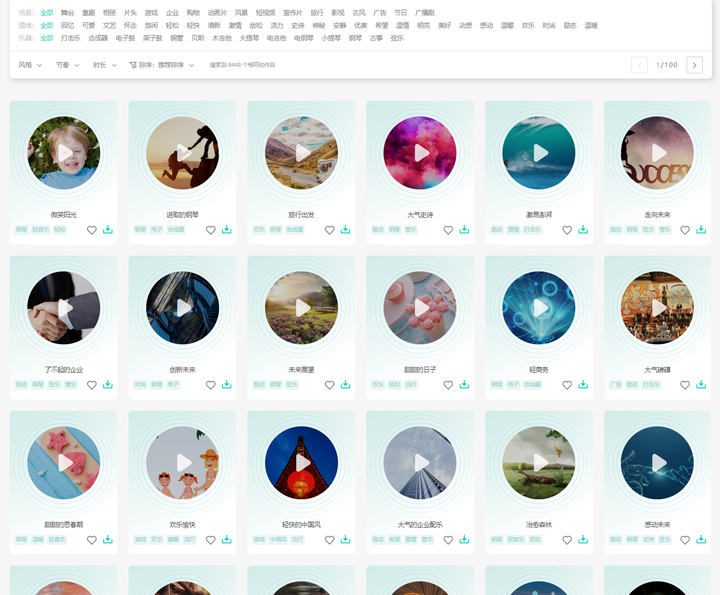The image size is (720, 595).
Task: Download the 甜甜的思春期 track
Action: (108, 539)
